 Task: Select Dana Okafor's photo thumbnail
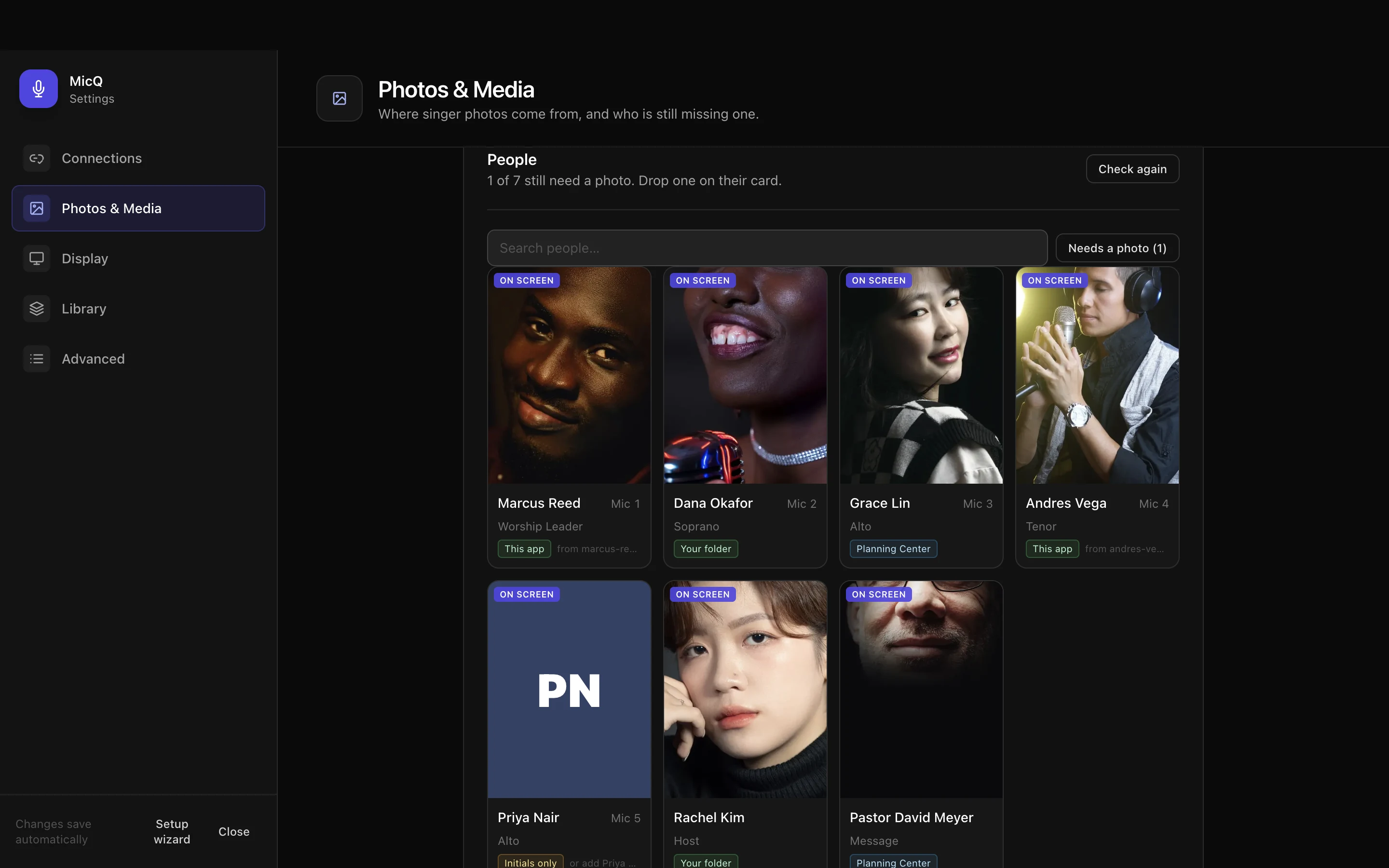pyautogui.click(x=745, y=376)
